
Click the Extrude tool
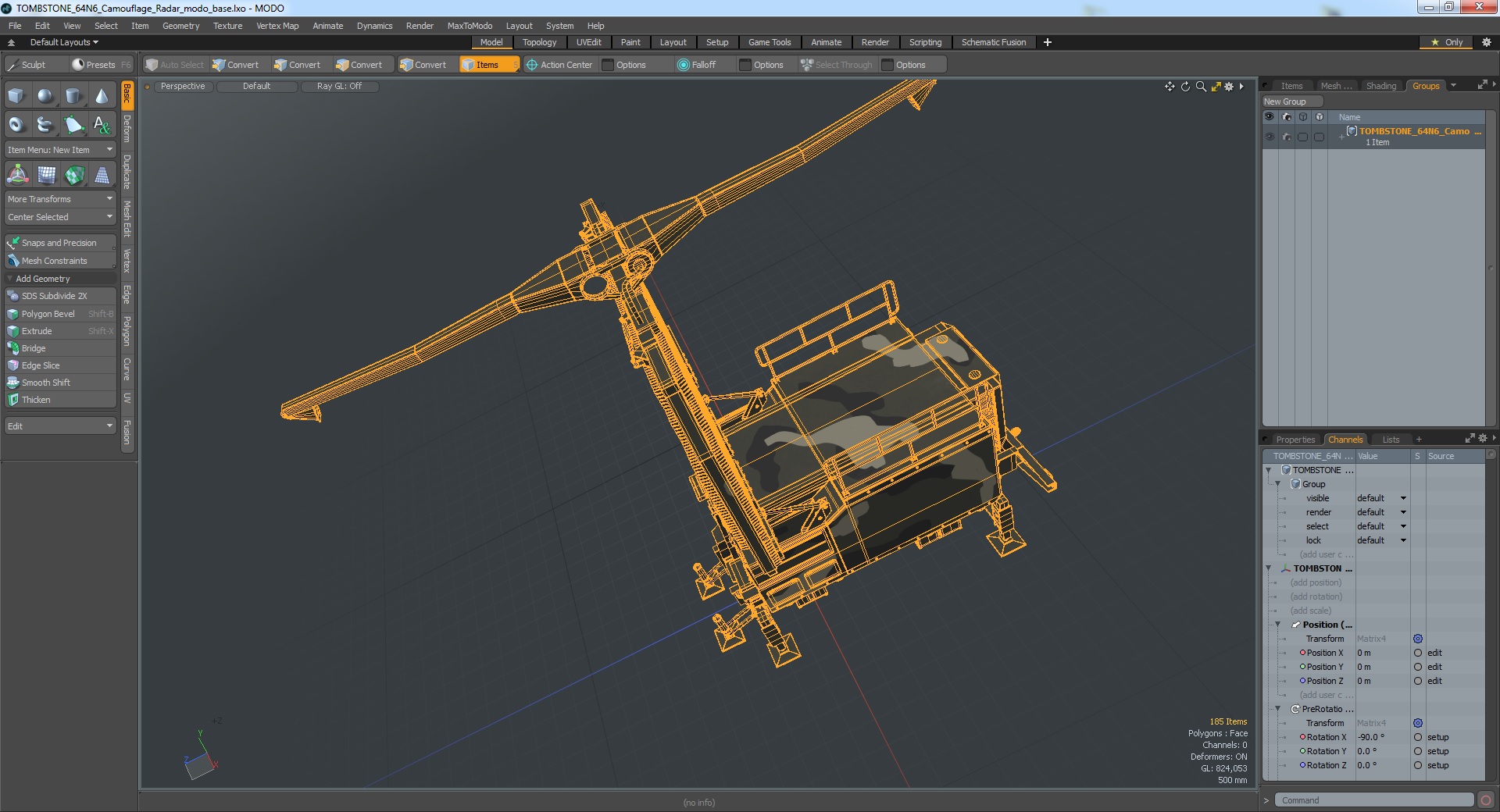(60, 331)
